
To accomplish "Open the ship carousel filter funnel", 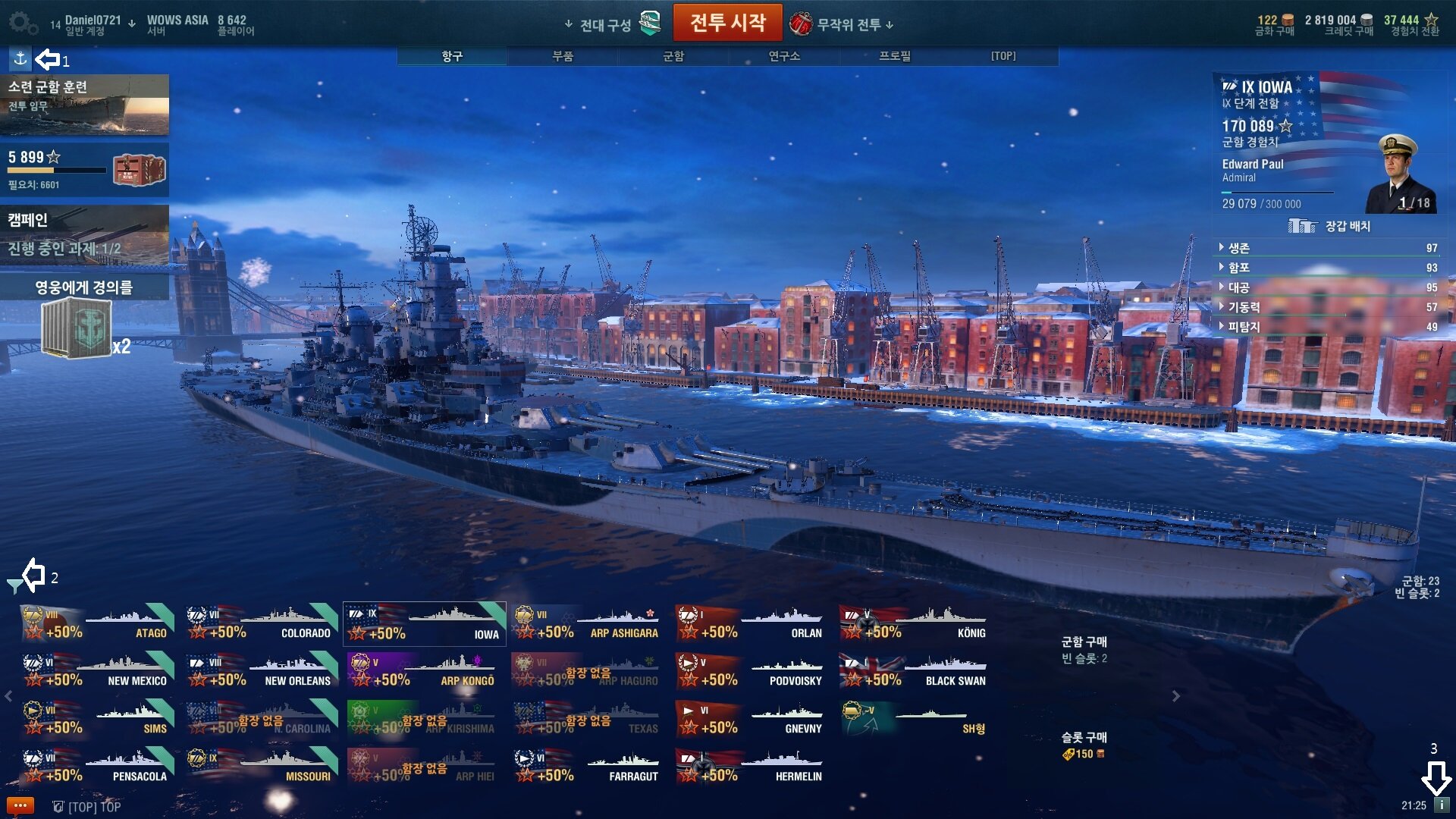I will 14,585.
